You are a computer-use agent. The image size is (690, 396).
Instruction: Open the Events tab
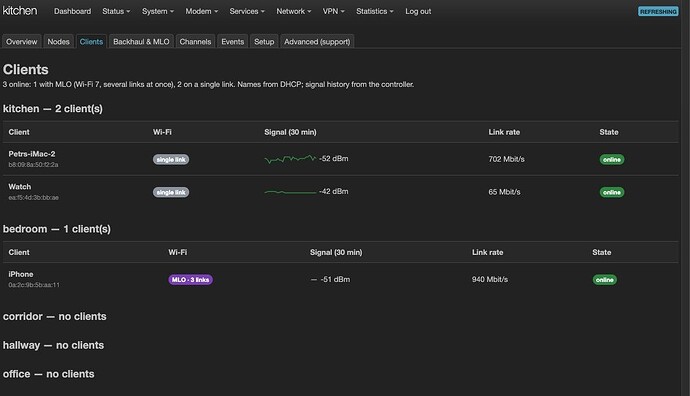(233, 42)
